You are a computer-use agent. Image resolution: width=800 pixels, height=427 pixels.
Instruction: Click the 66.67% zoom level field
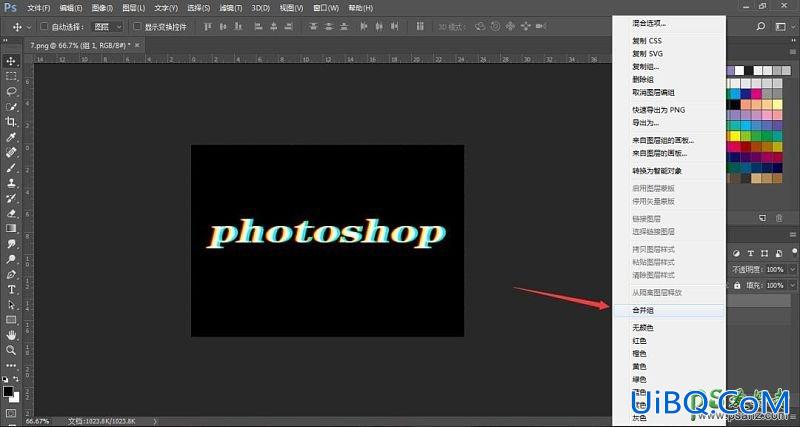coord(38,421)
